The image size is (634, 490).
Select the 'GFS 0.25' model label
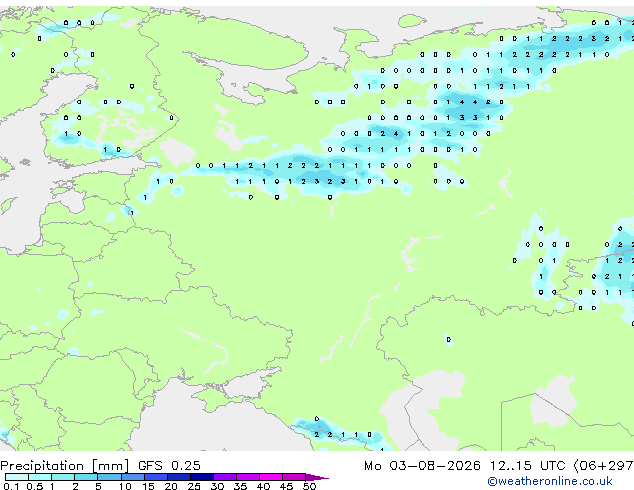coord(169,466)
